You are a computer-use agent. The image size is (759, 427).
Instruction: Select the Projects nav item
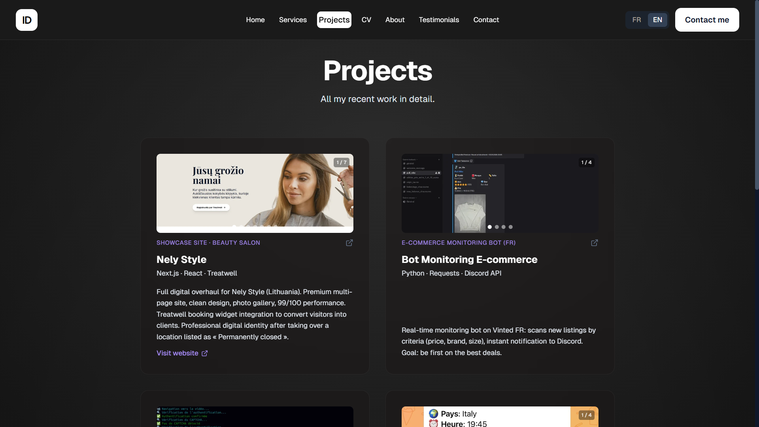click(334, 20)
